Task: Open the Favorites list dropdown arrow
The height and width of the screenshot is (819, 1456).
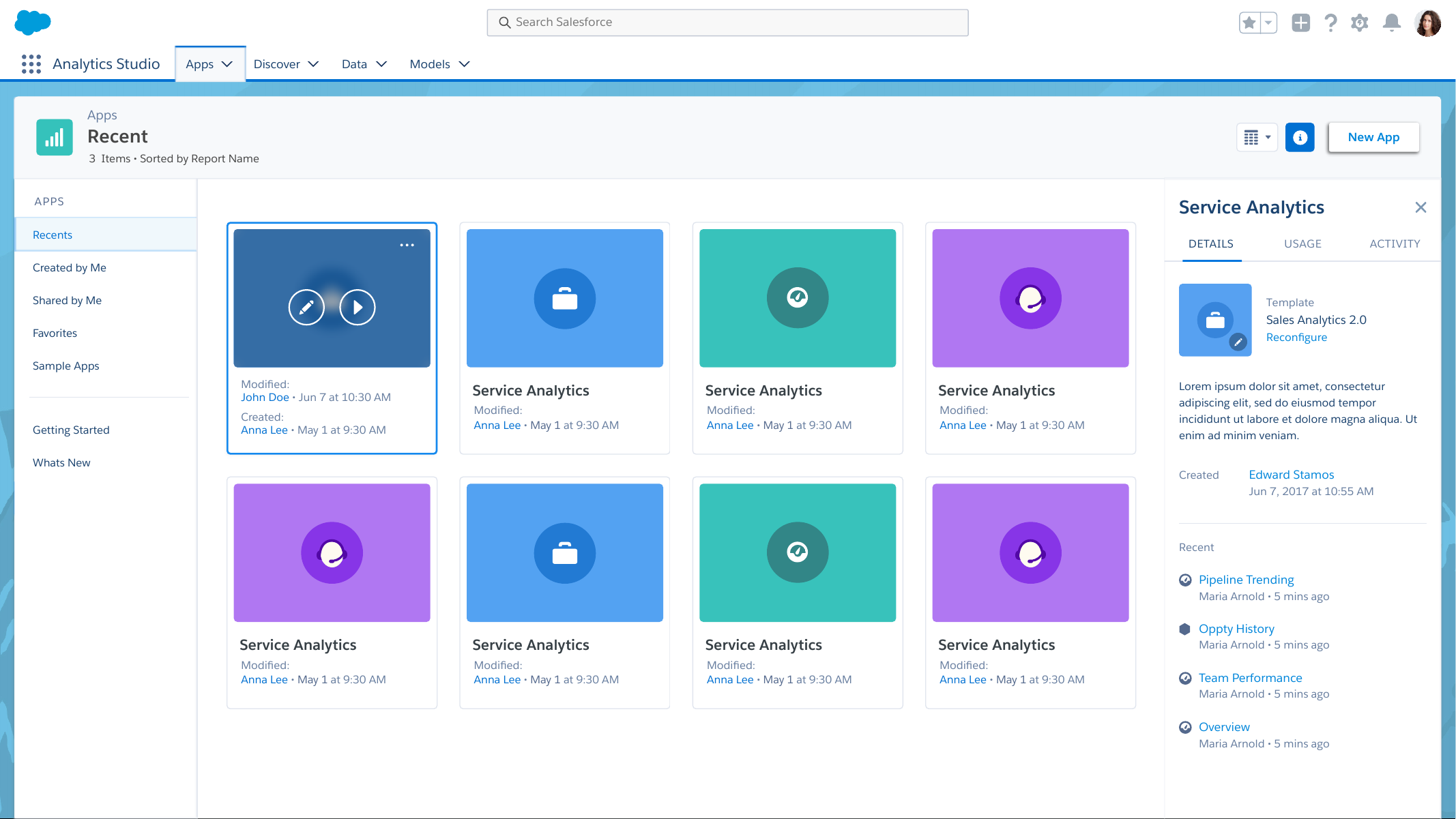Action: tap(1268, 23)
